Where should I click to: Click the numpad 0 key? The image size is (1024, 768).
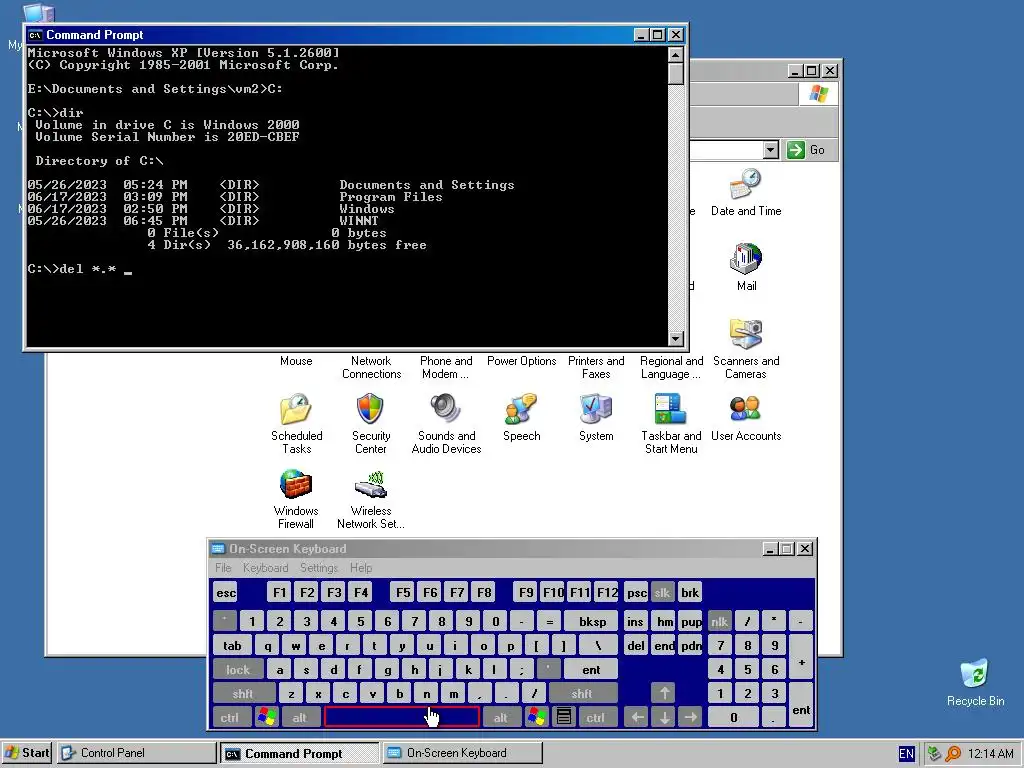tap(733, 717)
